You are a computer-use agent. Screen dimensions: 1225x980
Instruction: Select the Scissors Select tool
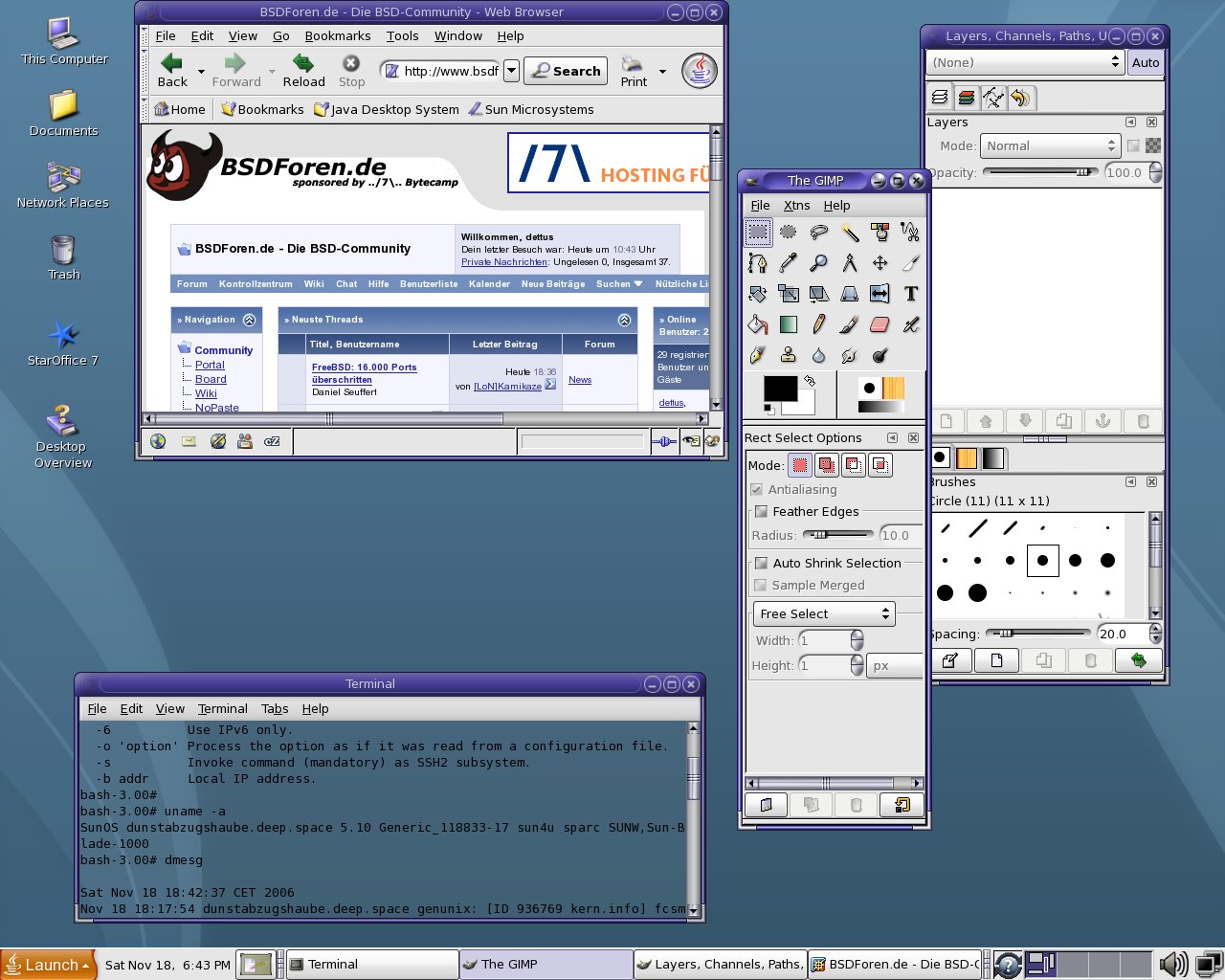point(910,232)
